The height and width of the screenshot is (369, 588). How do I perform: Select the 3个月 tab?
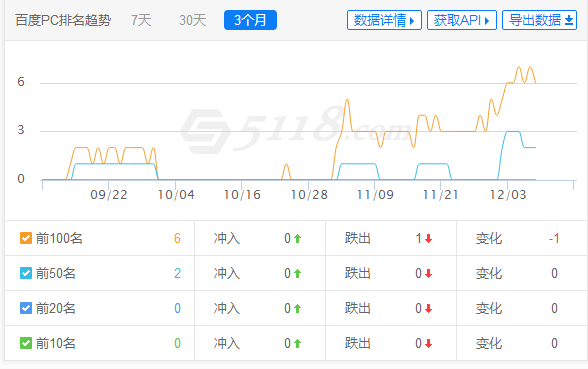coord(250,20)
